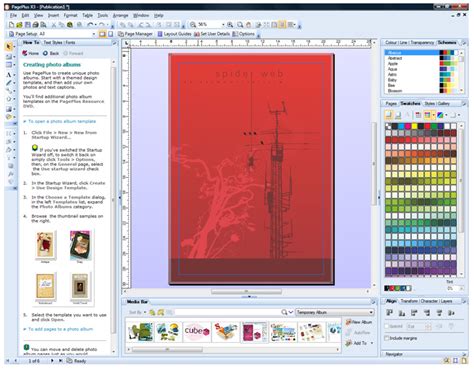Open the Insert menu
474x369 pixels.
[x=53, y=15]
